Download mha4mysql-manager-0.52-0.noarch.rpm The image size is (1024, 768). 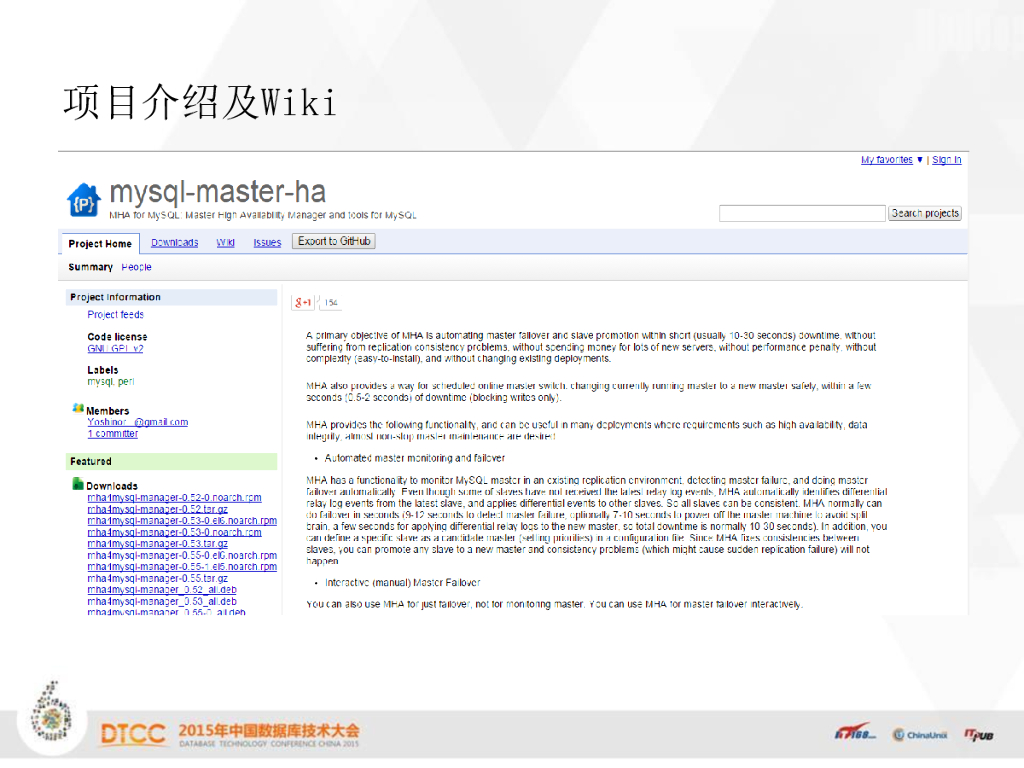tap(174, 498)
